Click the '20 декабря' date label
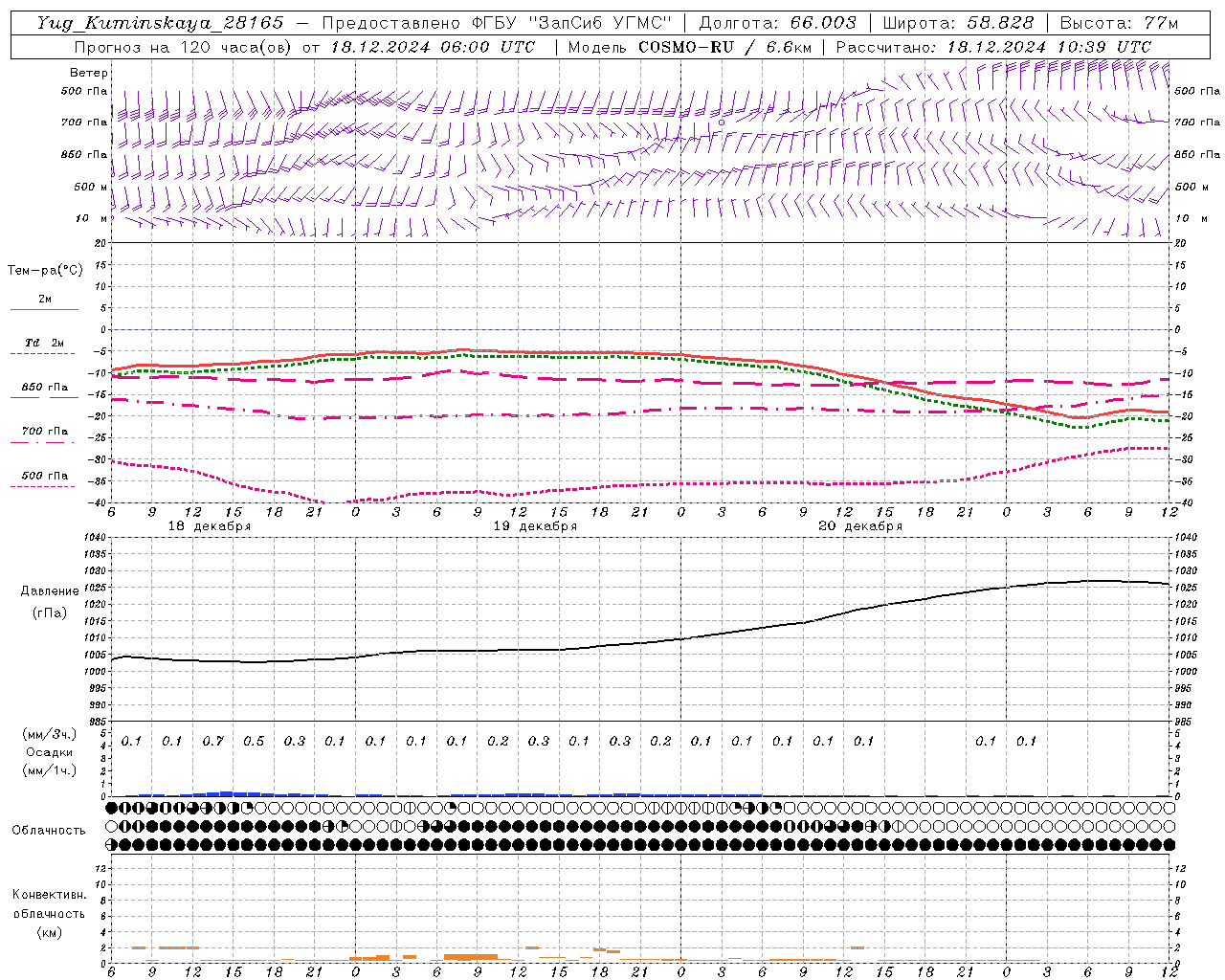The image size is (1225, 980). tap(860, 526)
